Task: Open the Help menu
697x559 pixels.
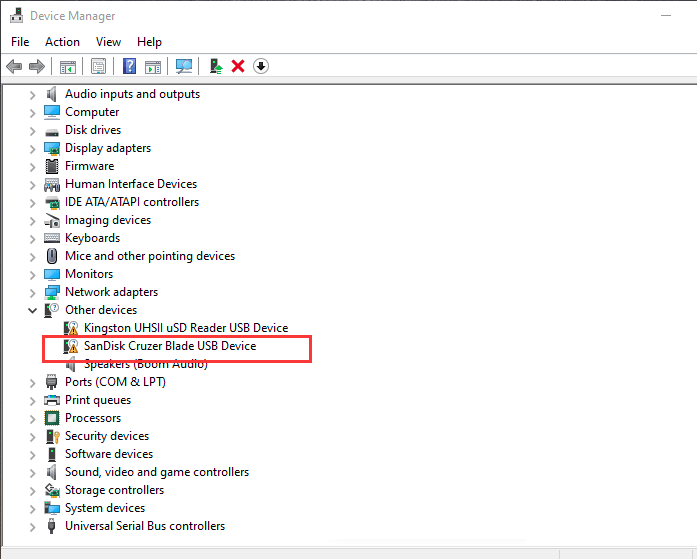Action: click(149, 42)
